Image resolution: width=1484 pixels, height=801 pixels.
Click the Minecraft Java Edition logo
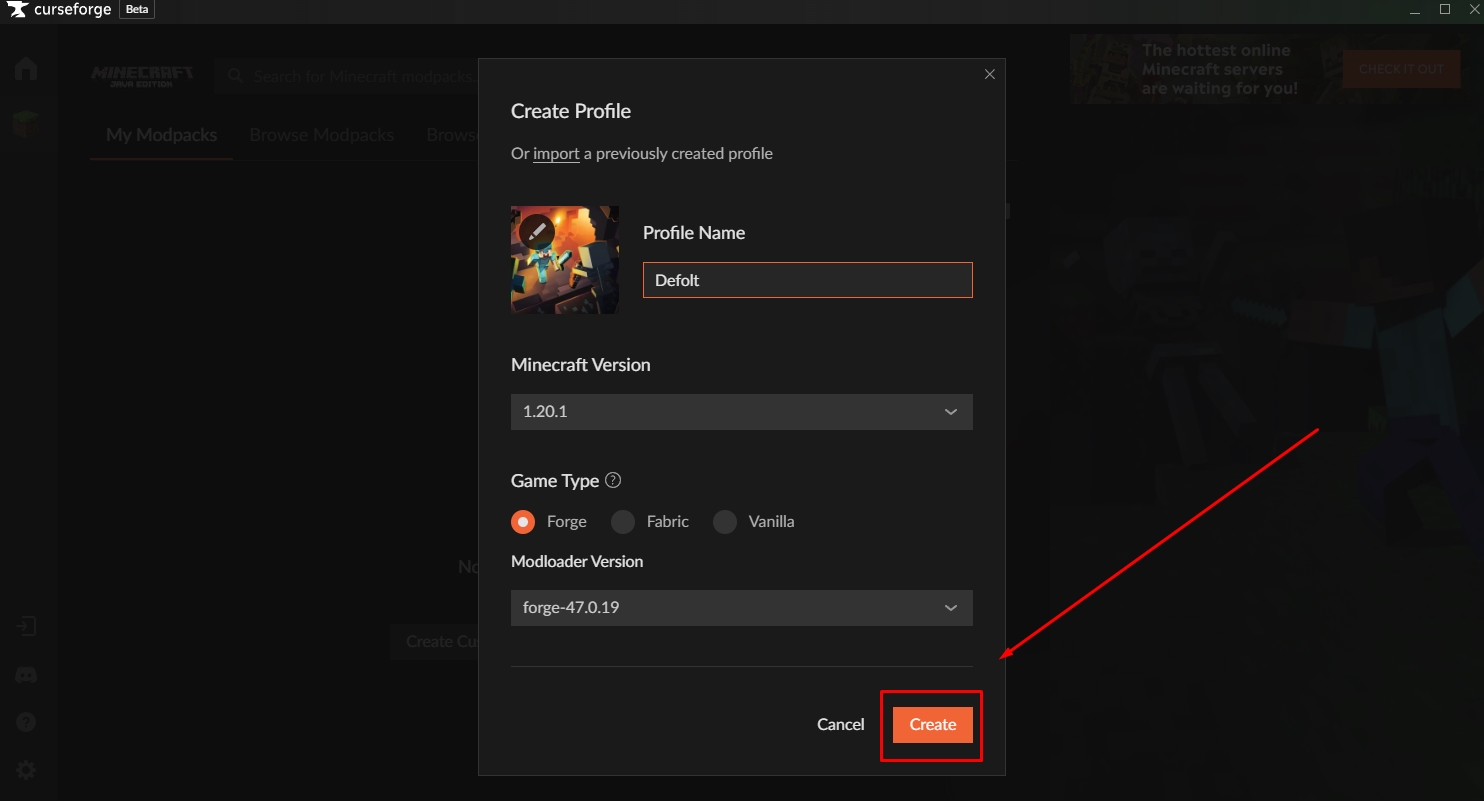pos(142,76)
